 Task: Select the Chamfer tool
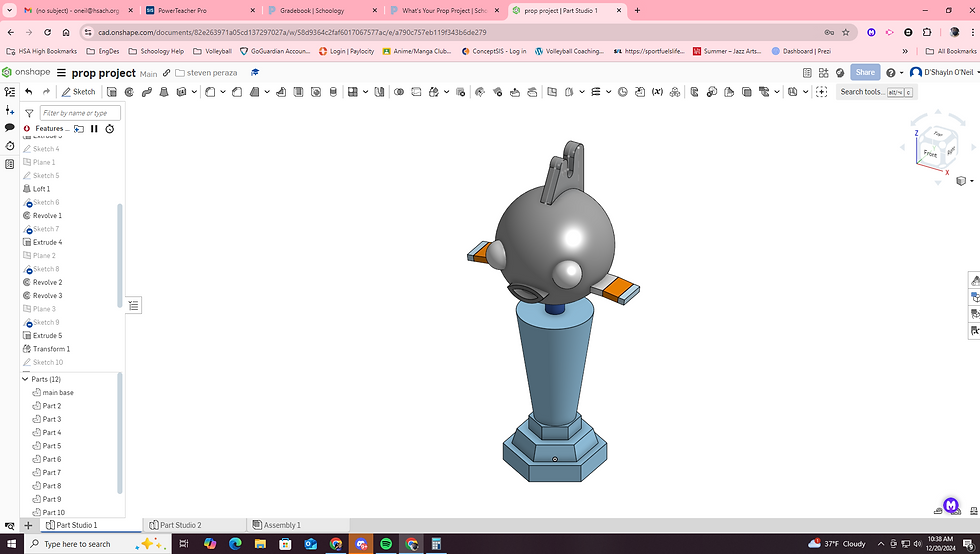coord(237,92)
